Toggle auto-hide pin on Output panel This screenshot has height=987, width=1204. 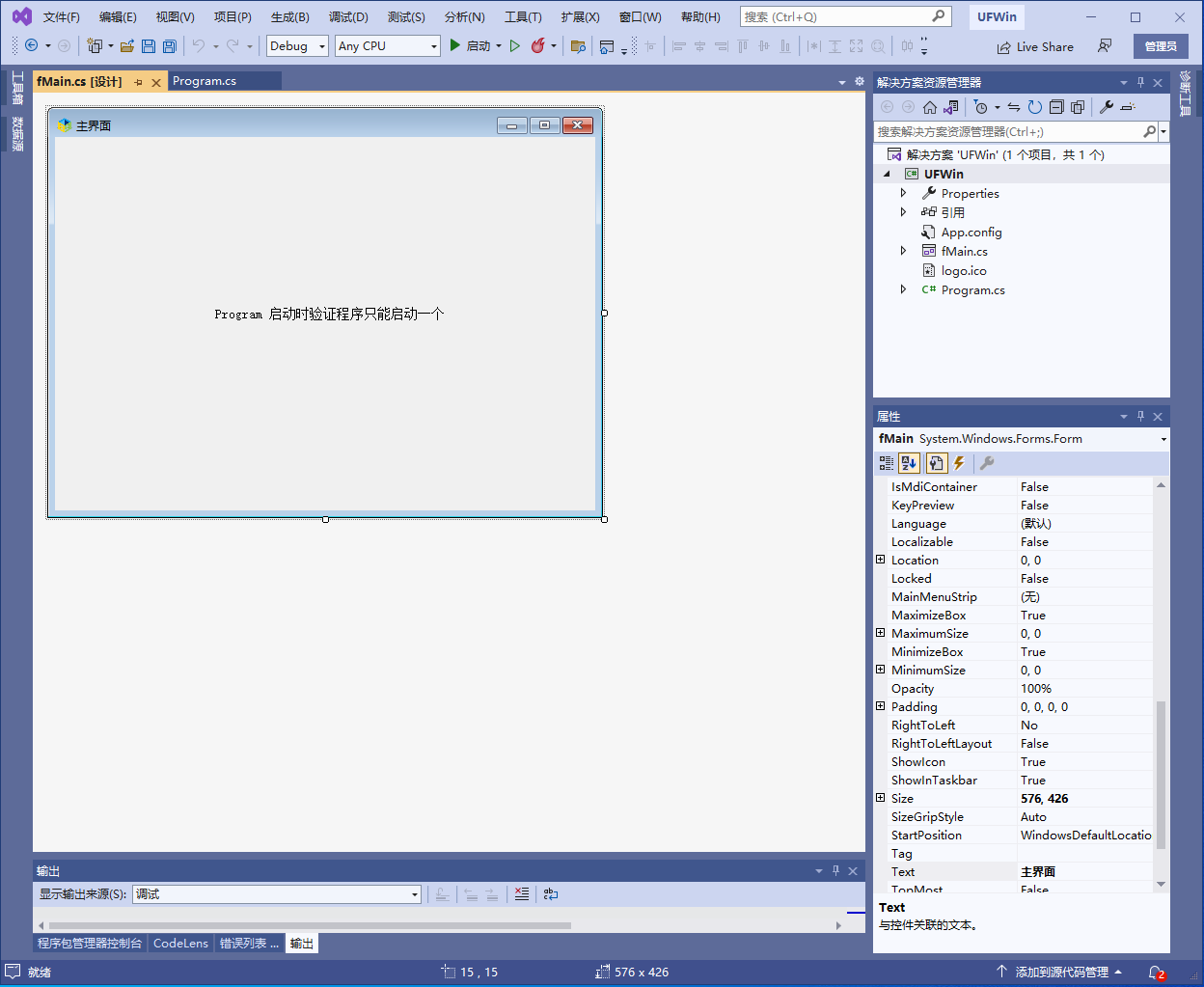tap(835, 870)
